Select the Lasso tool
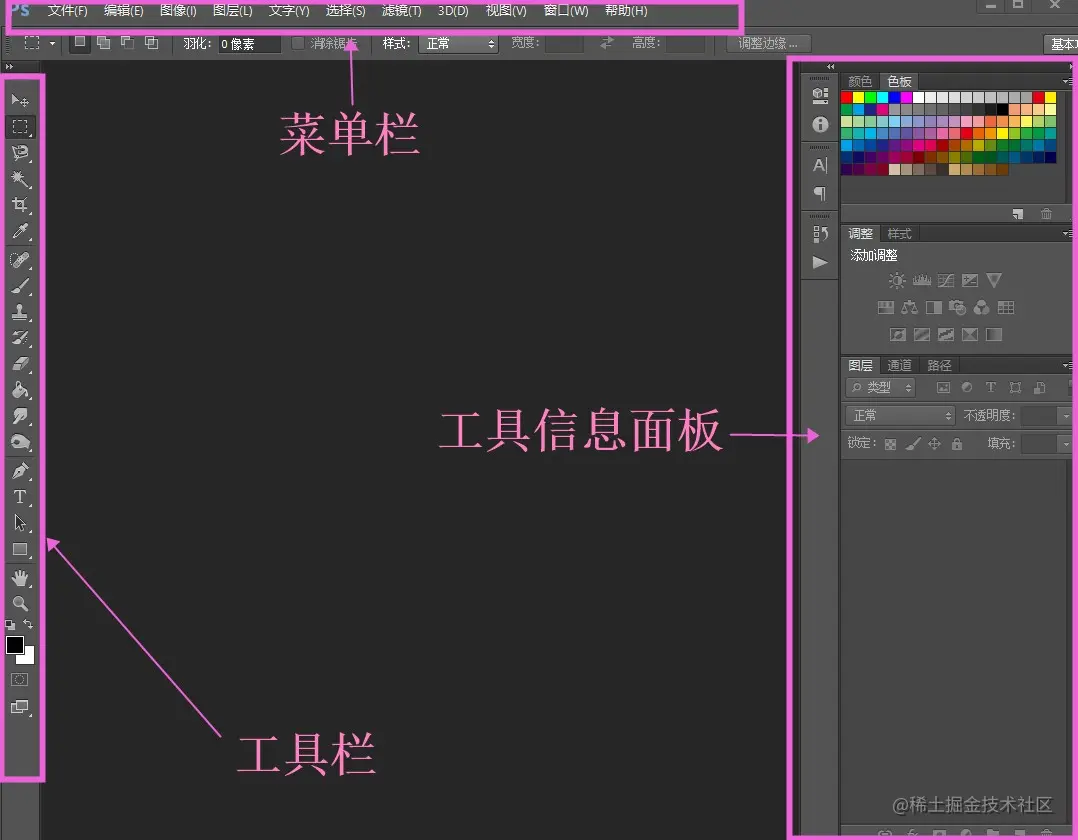The width and height of the screenshot is (1078, 840). [20, 153]
